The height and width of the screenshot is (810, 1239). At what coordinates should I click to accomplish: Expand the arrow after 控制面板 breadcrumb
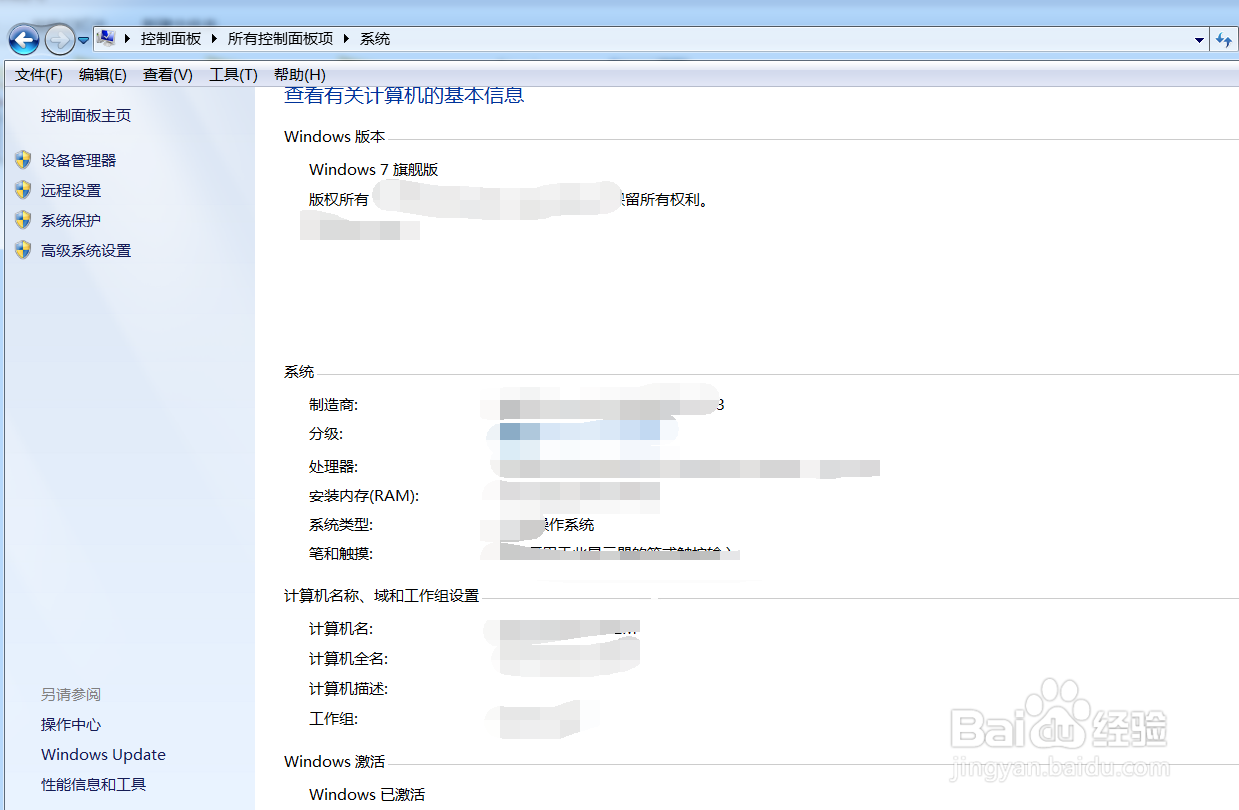click(x=215, y=39)
